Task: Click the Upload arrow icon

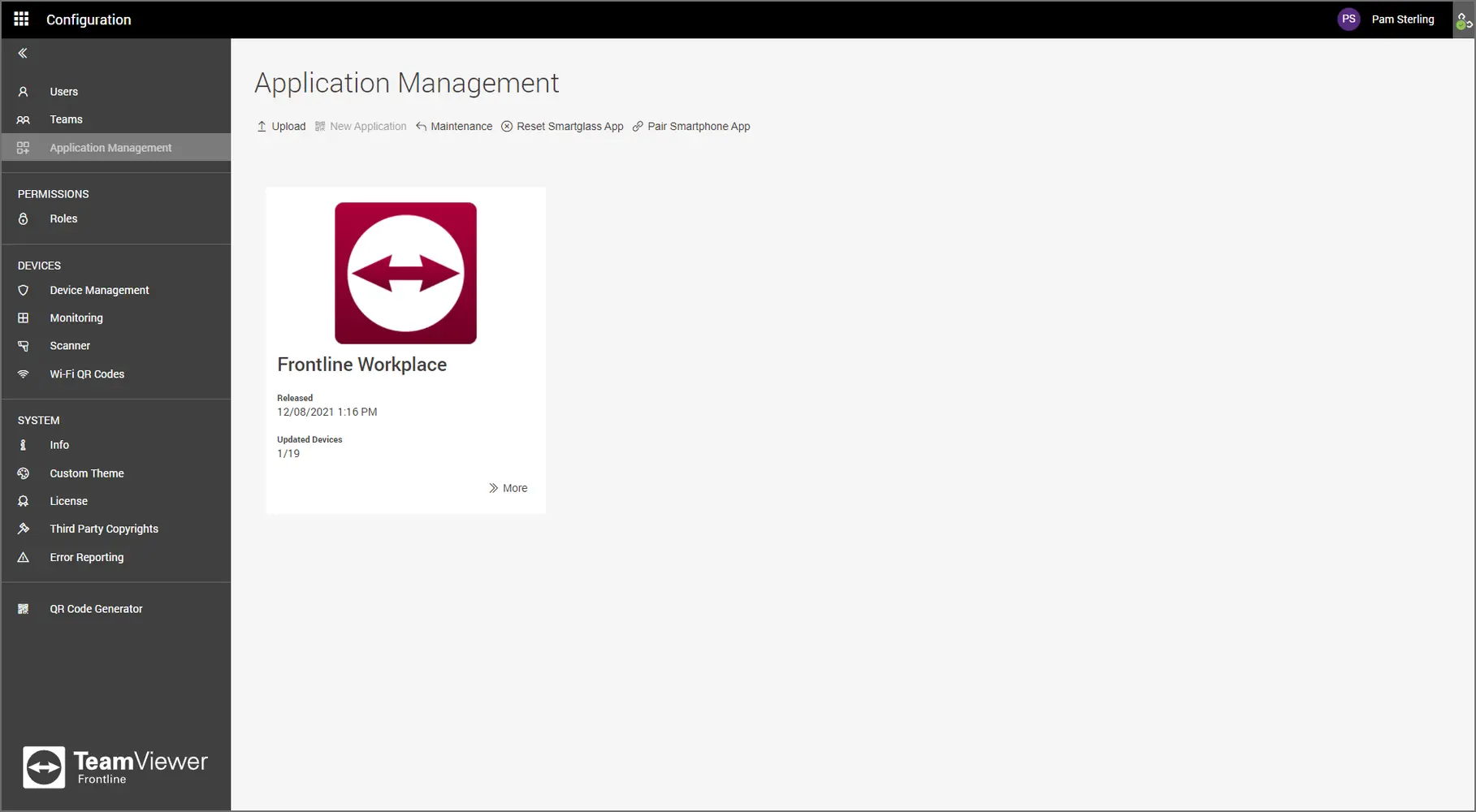Action: (262, 126)
